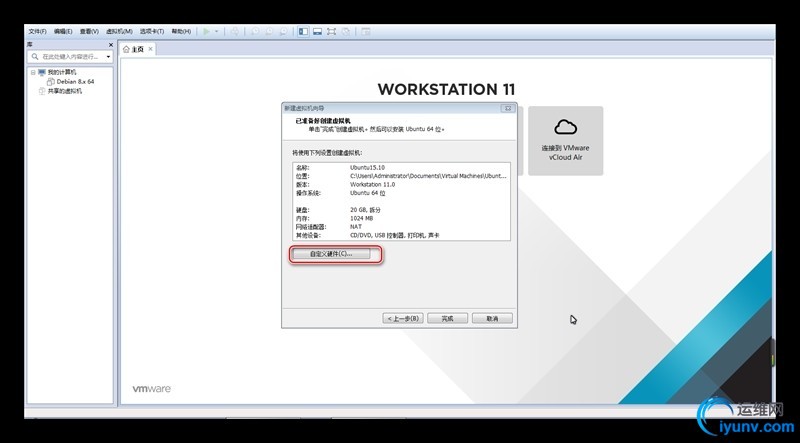Select the Debian 8.x 64 virtual machine
Image resolution: width=800 pixels, height=443 pixels.
(x=75, y=82)
